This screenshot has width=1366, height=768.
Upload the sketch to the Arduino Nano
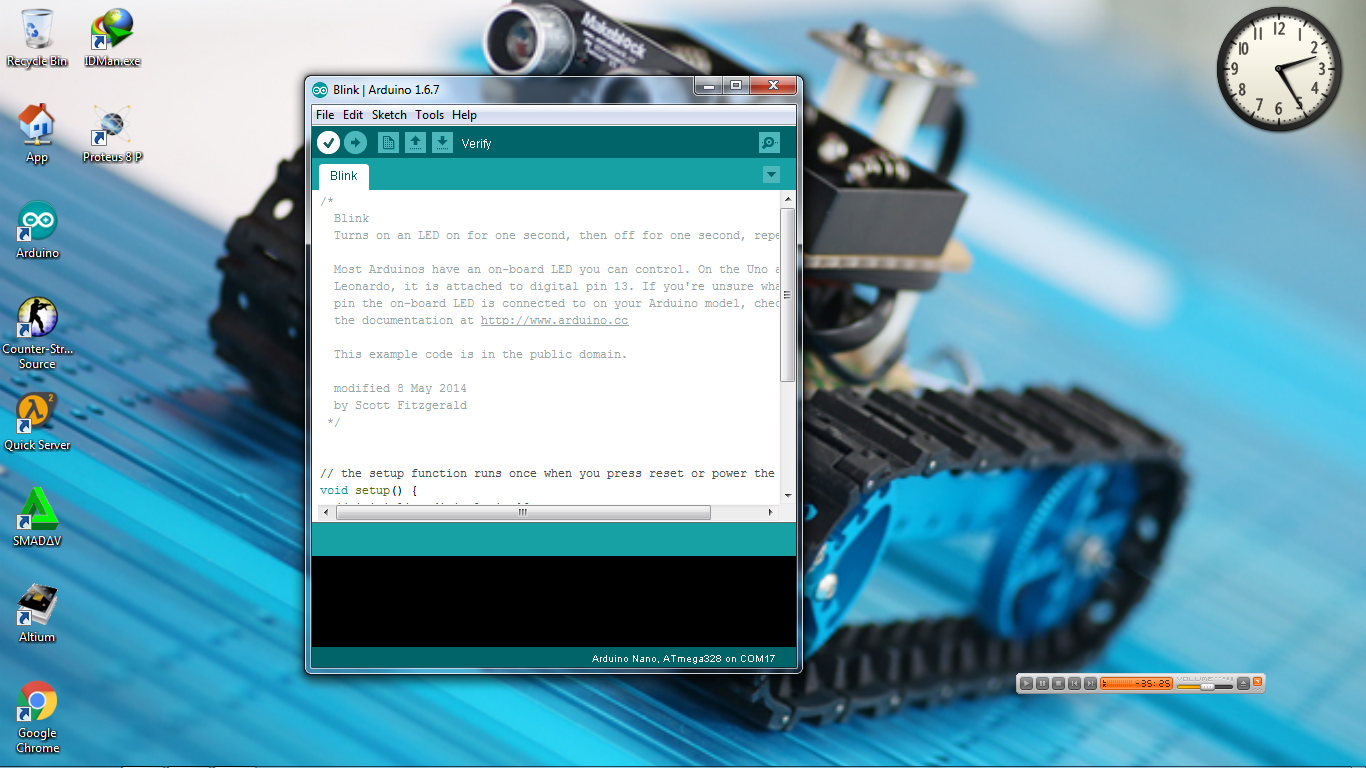pos(356,142)
